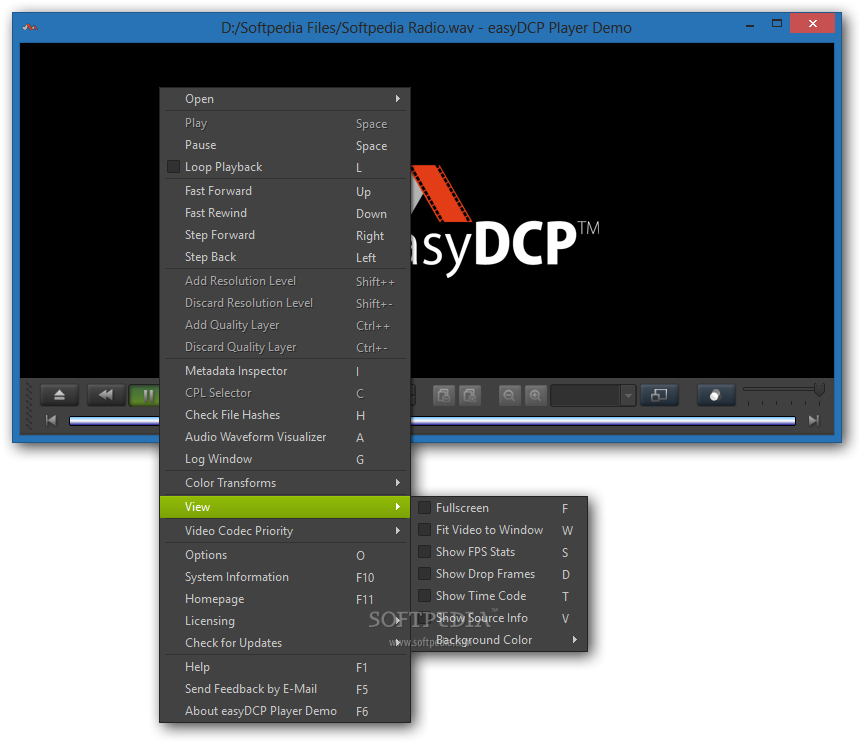
Task: Click the fit-to-window toolbar button
Action: [x=659, y=395]
